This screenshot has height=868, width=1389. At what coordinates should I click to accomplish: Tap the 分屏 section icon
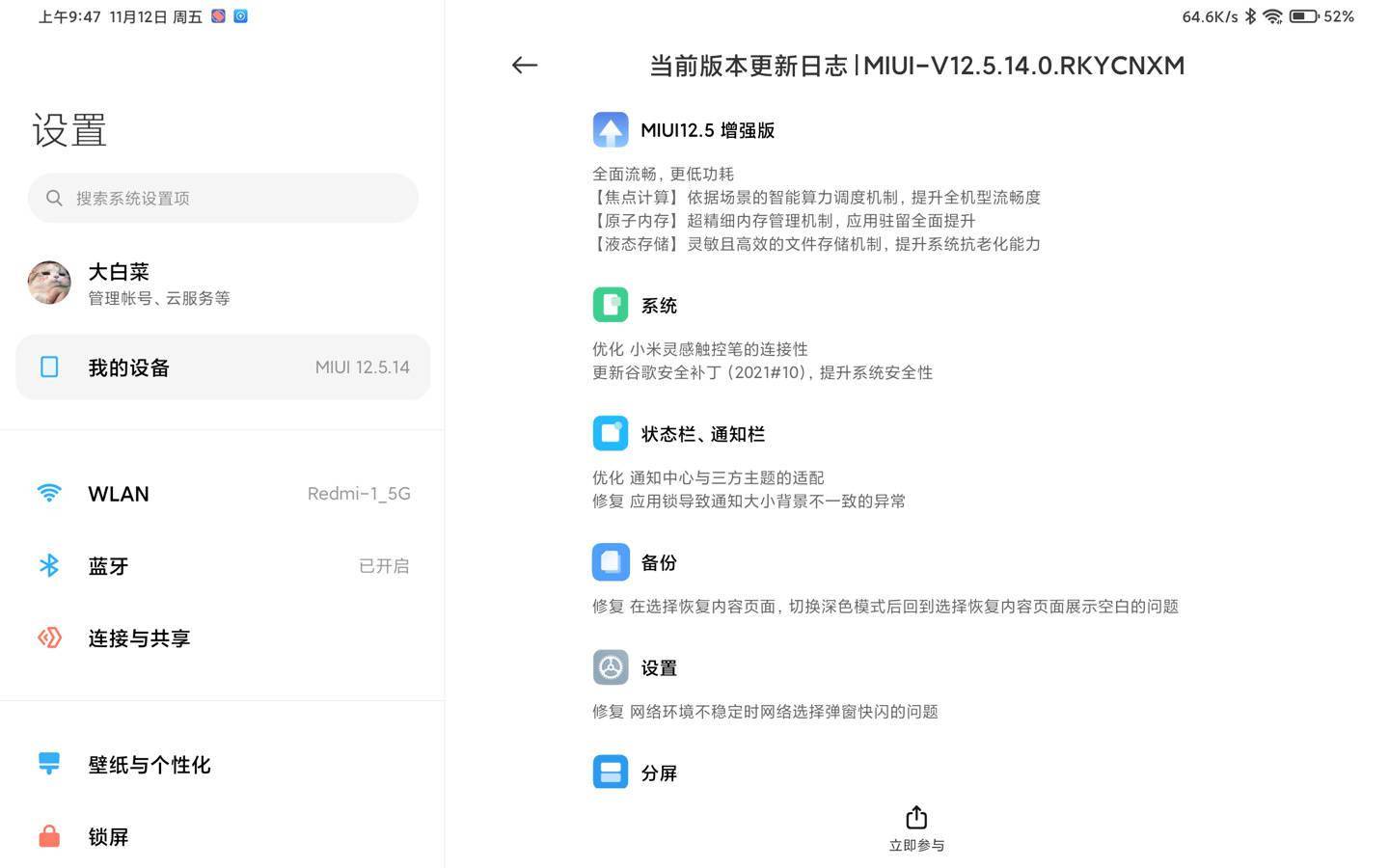point(611,773)
